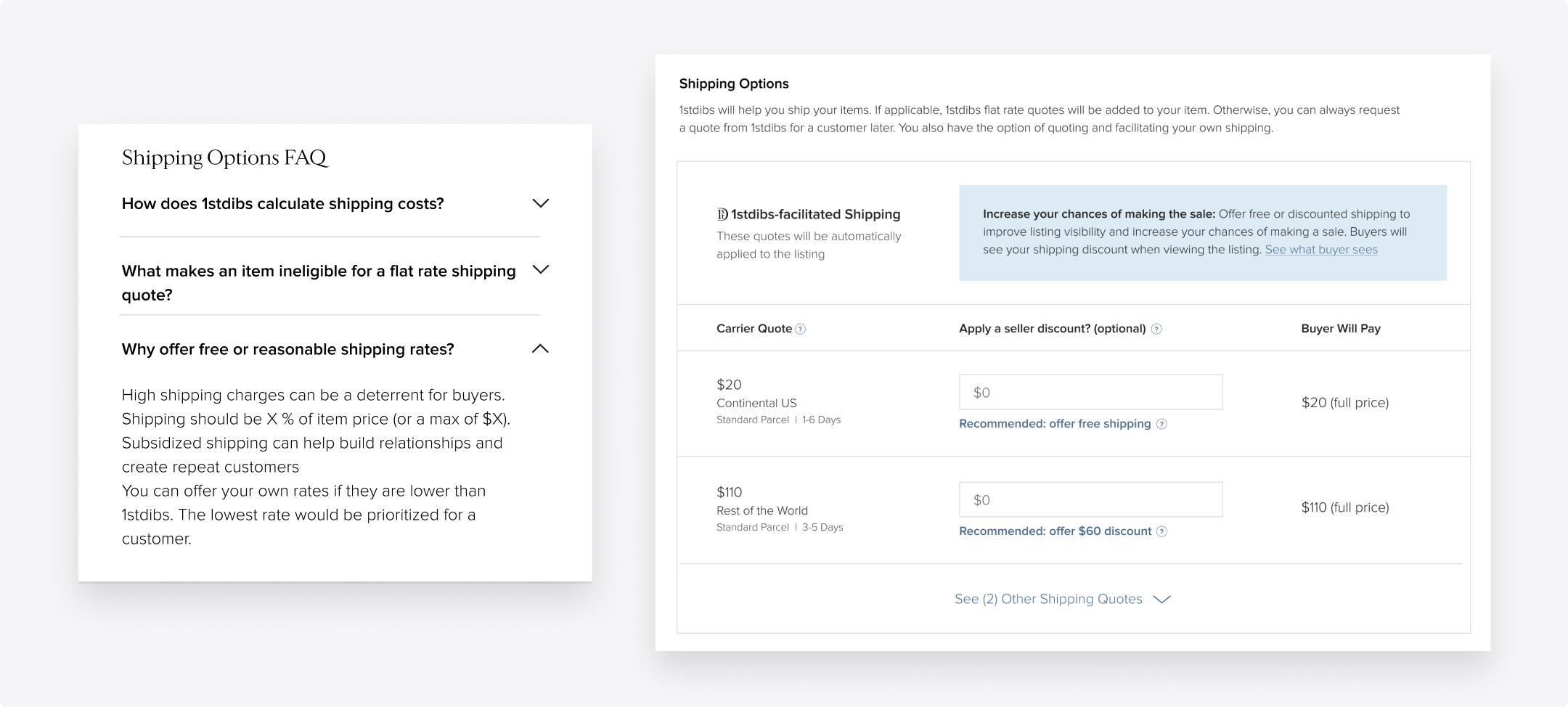
Task: Click the 'Shipping Options' section heading
Action: (x=734, y=83)
